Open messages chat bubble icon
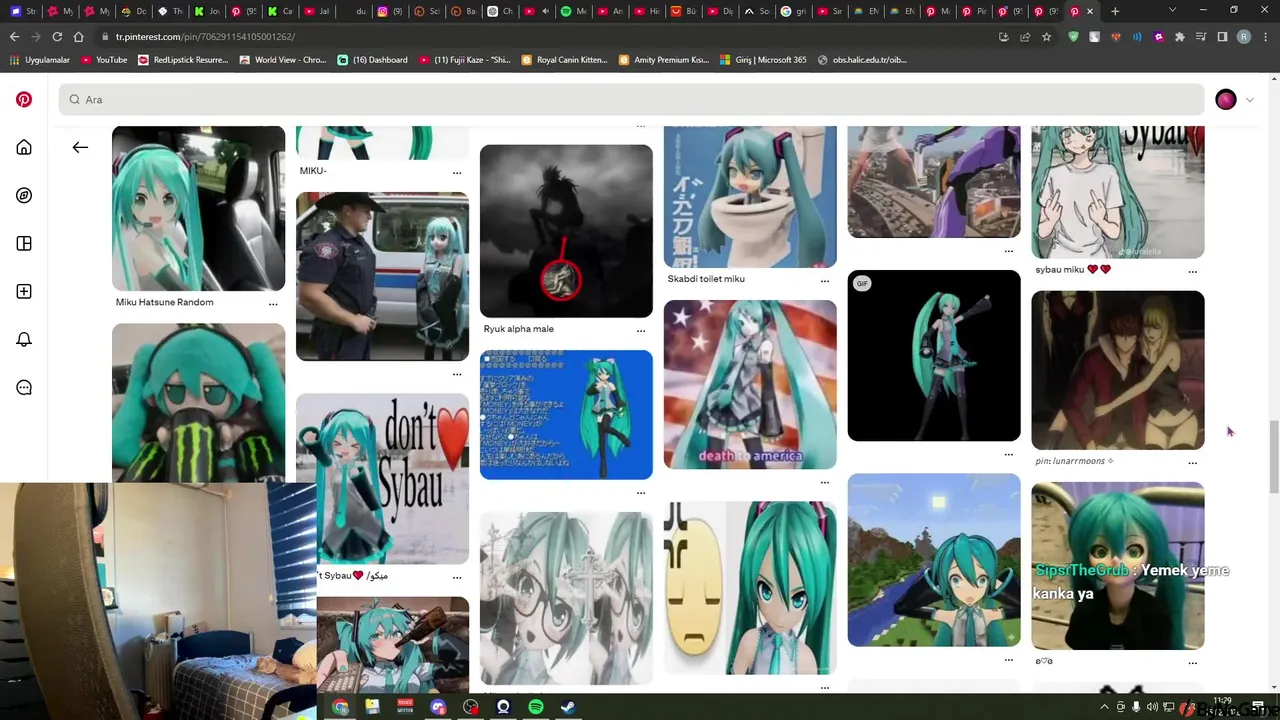The width and height of the screenshot is (1280, 720). [x=24, y=387]
